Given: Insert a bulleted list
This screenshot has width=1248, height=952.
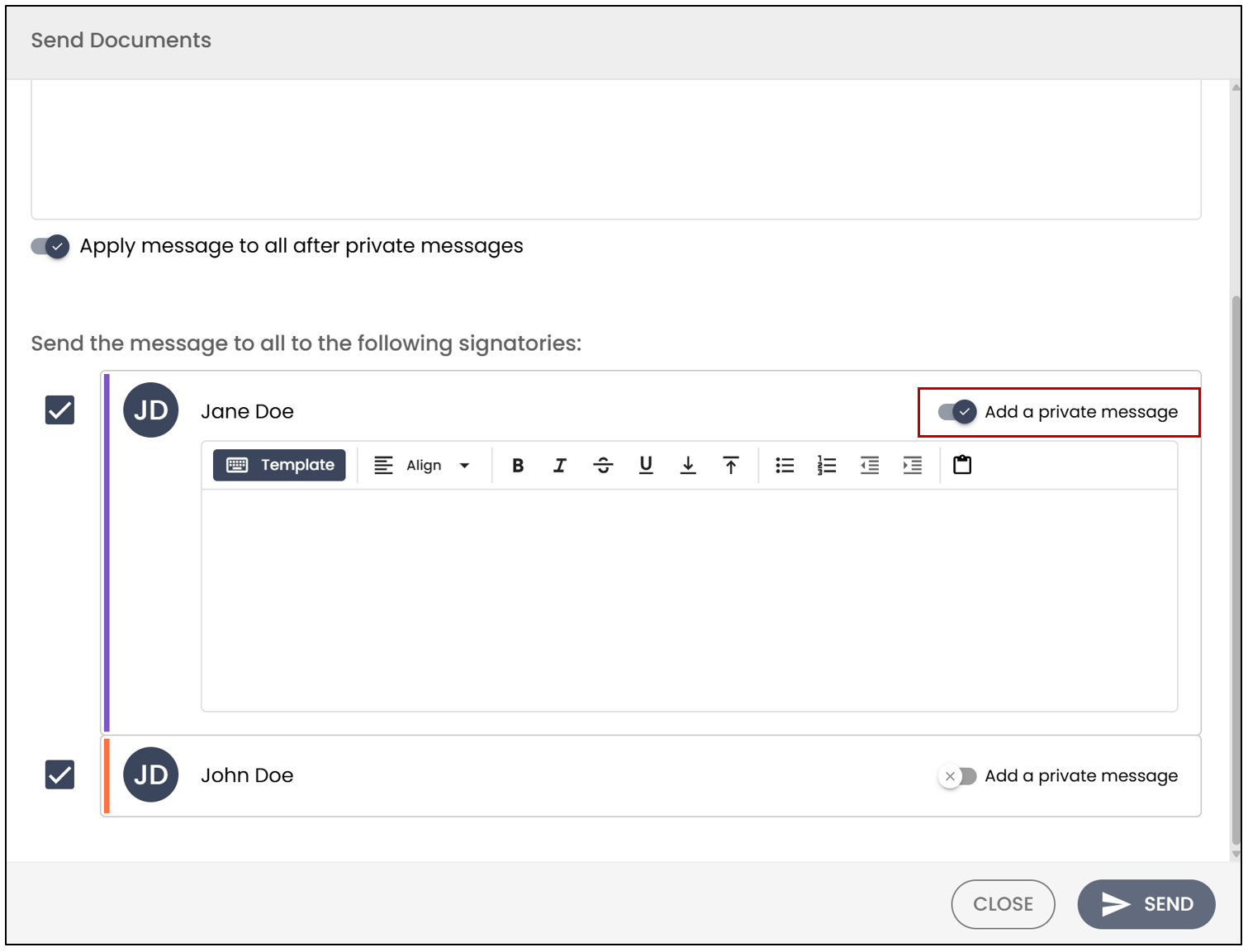Looking at the screenshot, I should coord(785,466).
